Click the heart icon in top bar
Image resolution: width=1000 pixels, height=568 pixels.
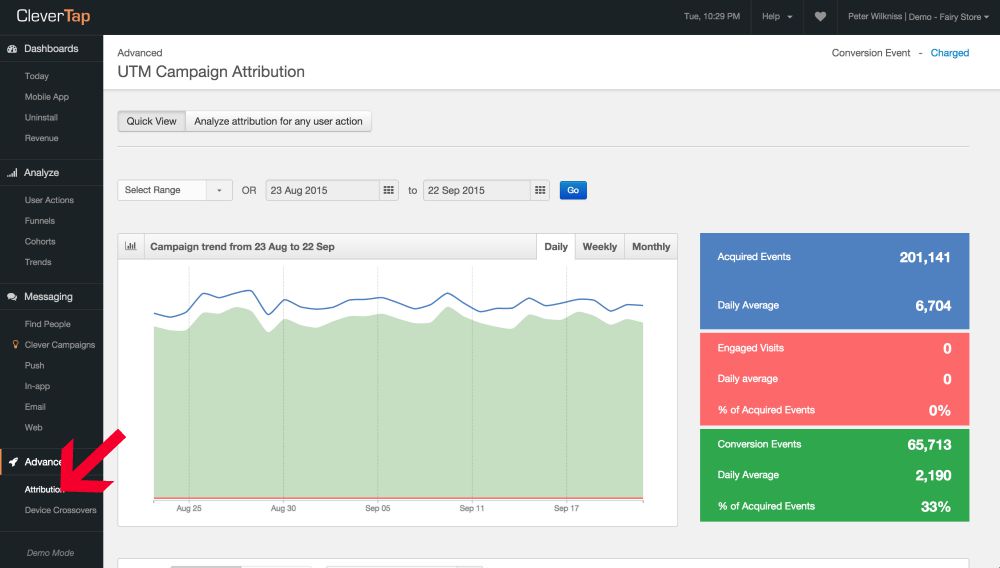[x=820, y=17]
